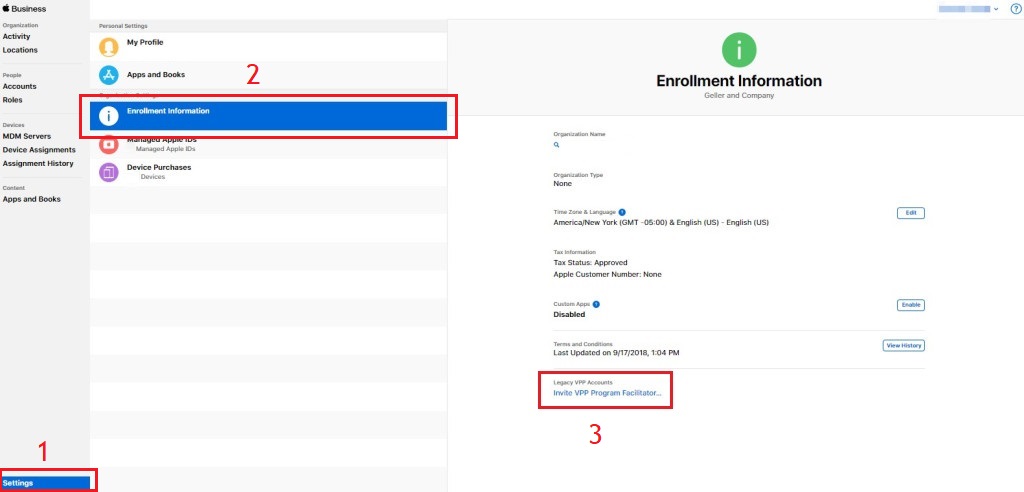Click the Device Purchases purple icon
Screen dimensions: 1024x492
(x=108, y=172)
